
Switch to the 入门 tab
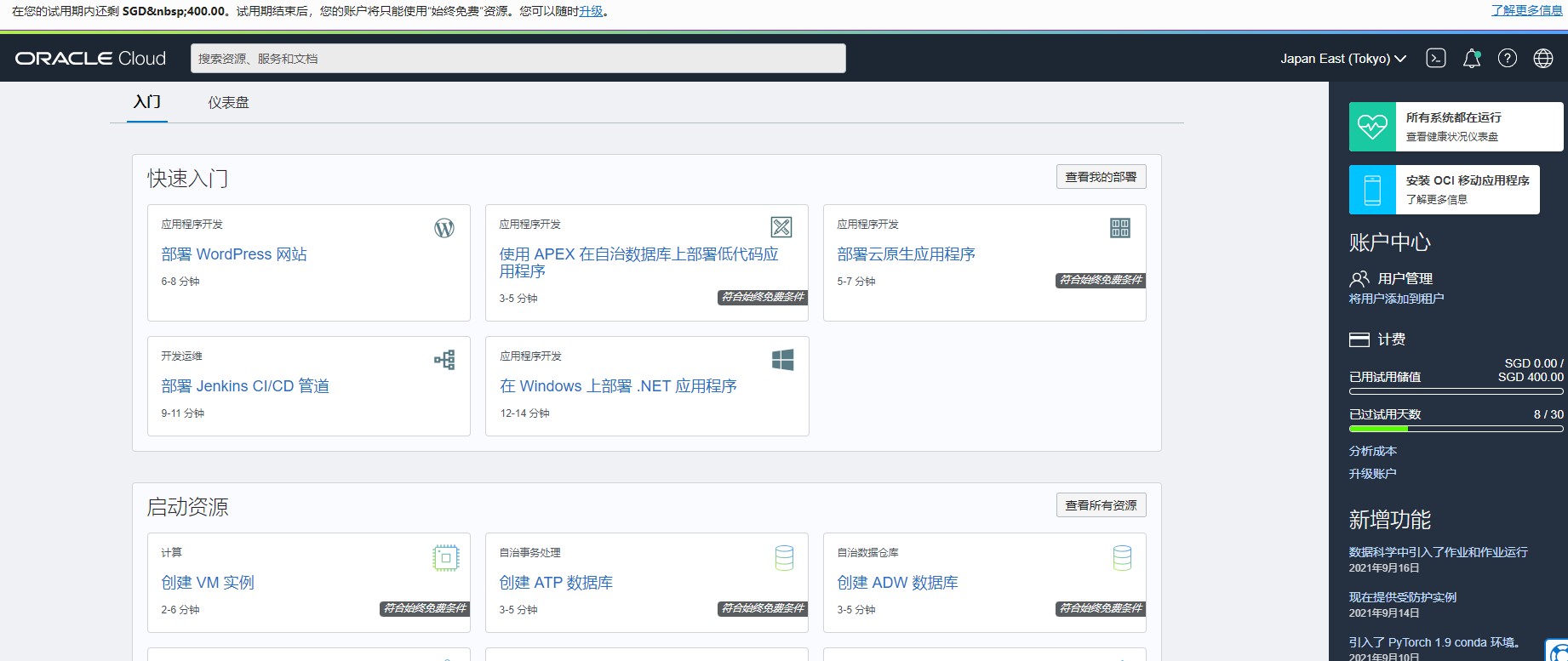pos(147,102)
